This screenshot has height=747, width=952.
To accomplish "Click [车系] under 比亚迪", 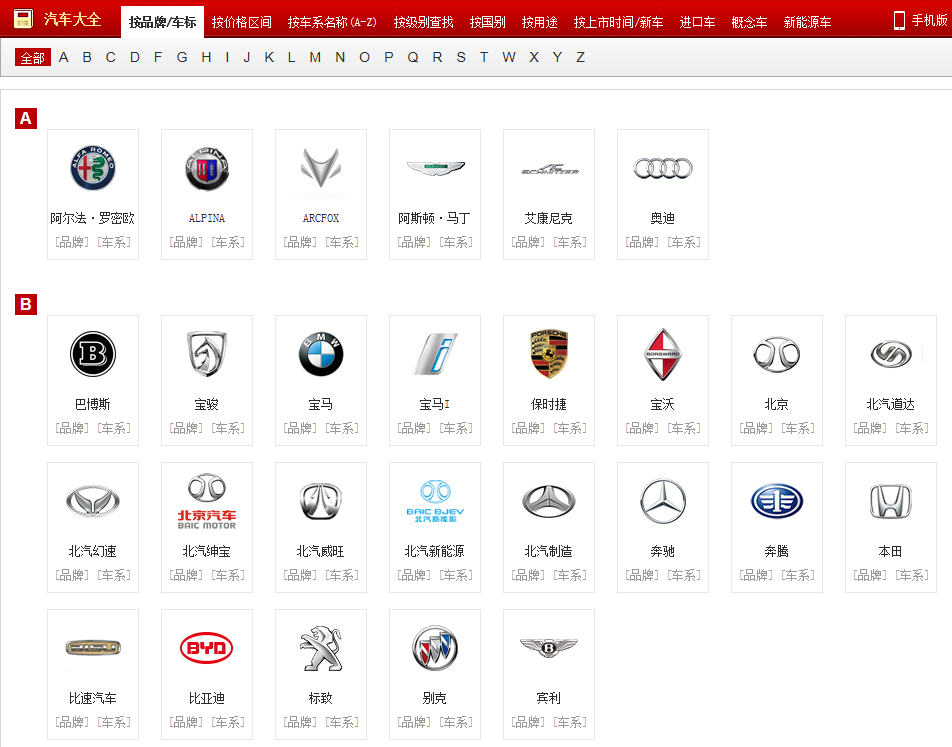I will (228, 722).
